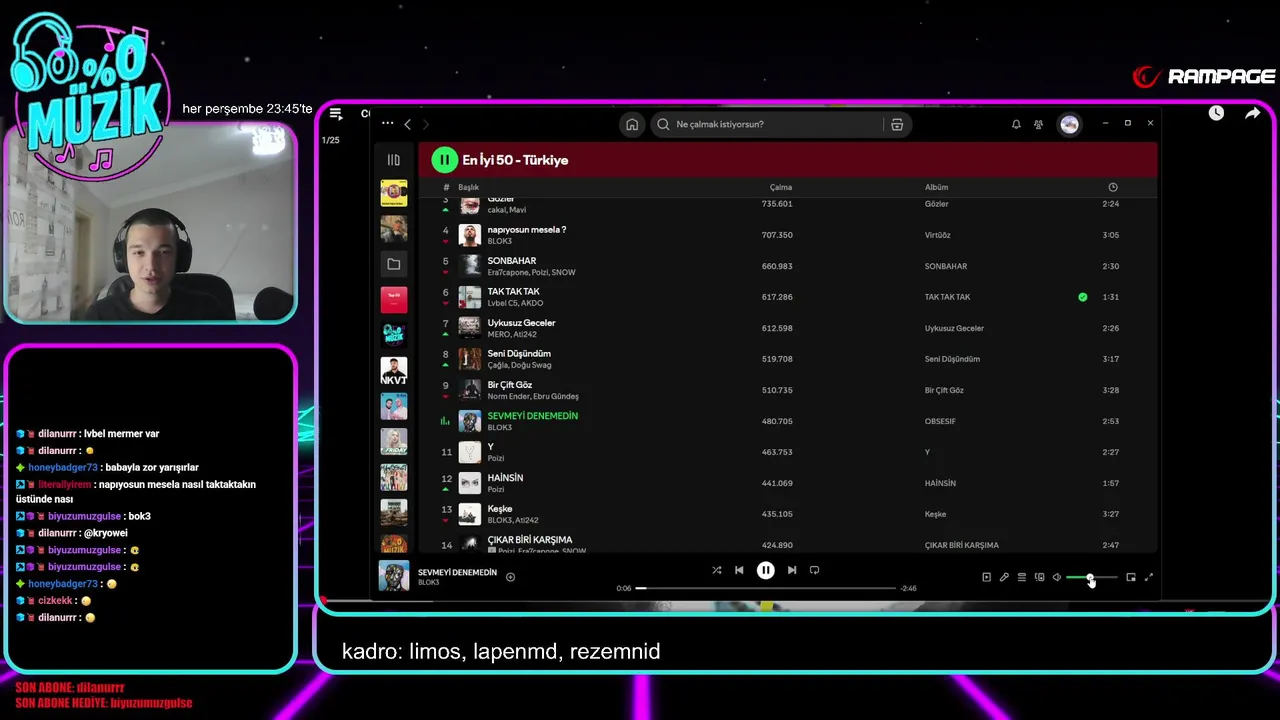The width and height of the screenshot is (1280, 720).
Task: Pause playback in the player bar
Action: click(765, 570)
